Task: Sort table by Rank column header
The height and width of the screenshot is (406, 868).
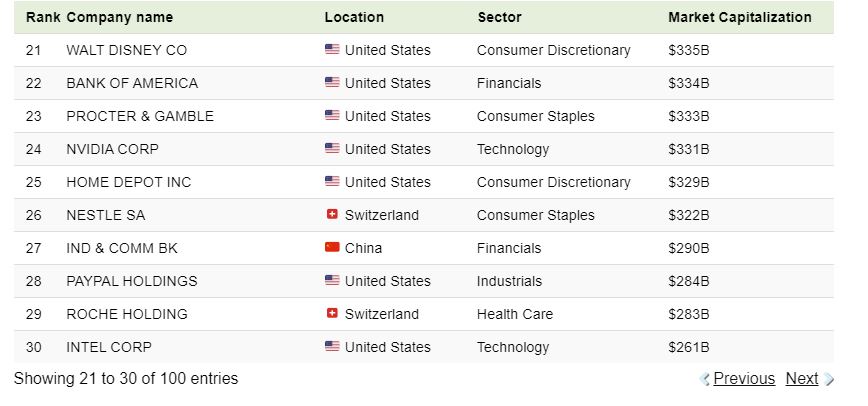Action: pyautogui.click(x=43, y=17)
